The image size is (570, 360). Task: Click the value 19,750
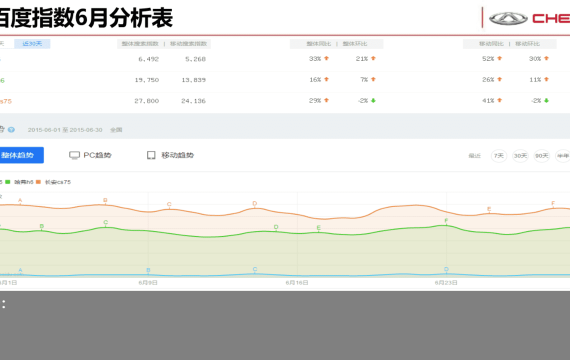point(147,80)
